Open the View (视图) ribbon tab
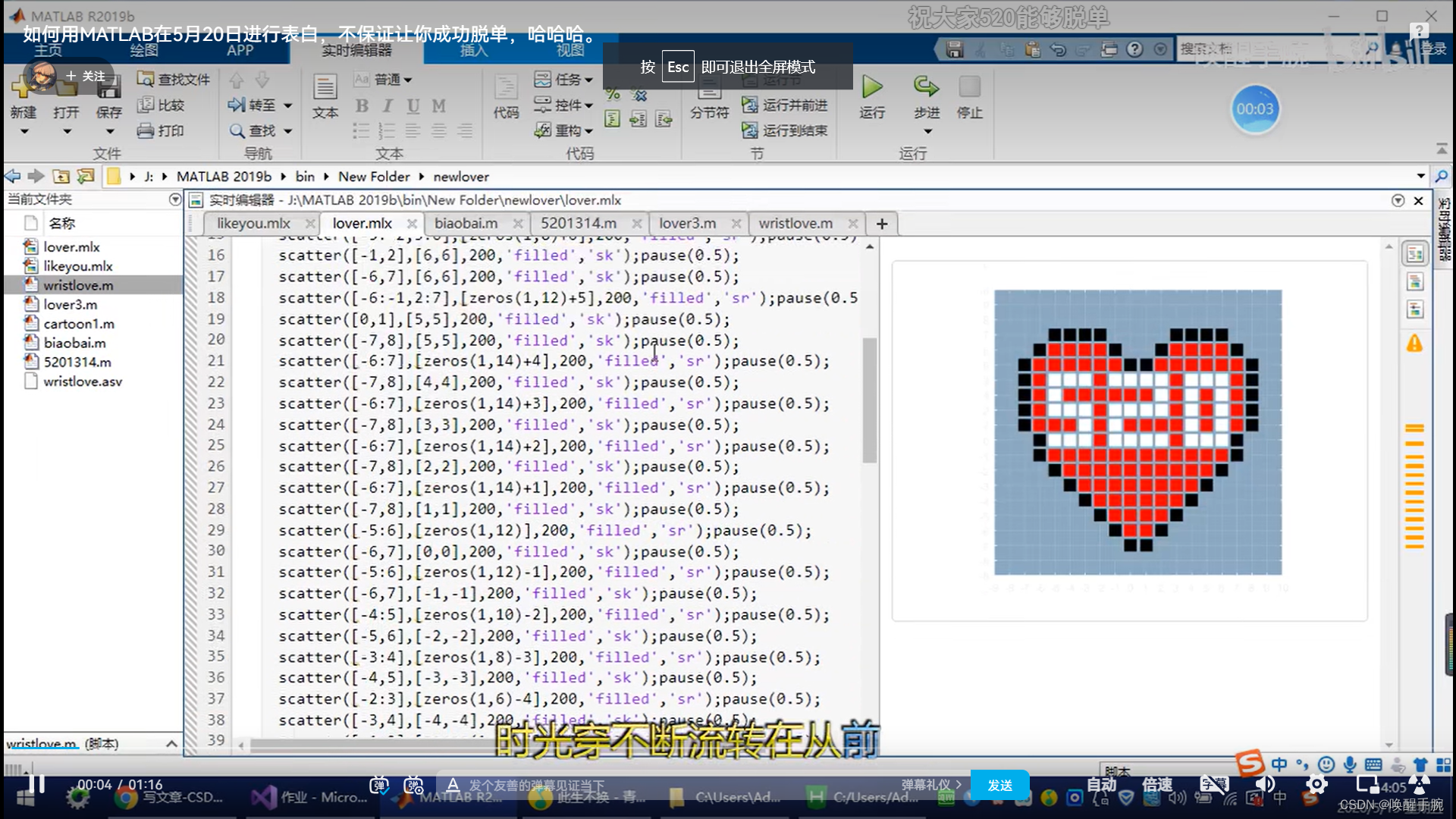 pos(570,51)
